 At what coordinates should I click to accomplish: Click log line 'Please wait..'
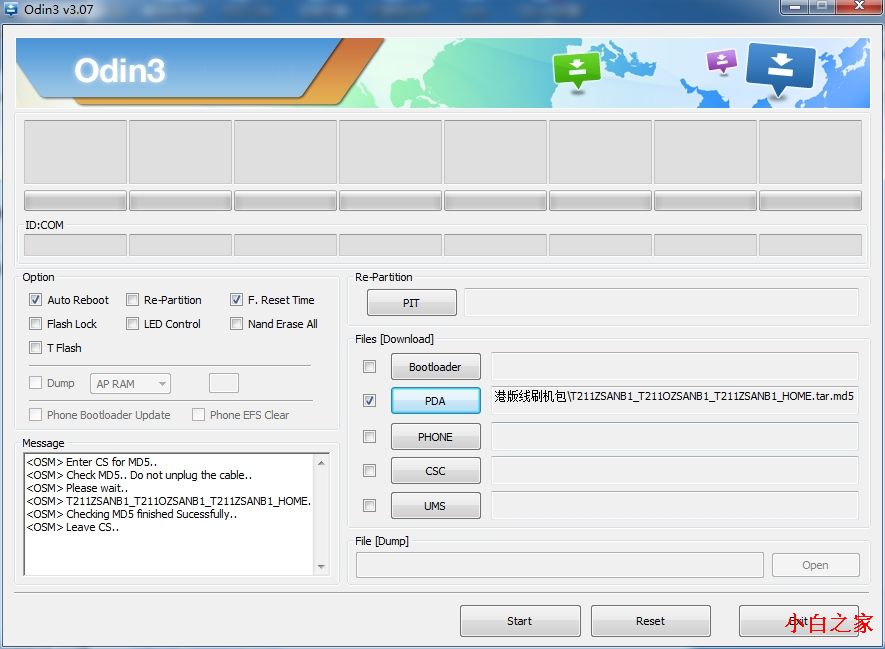click(x=77, y=488)
